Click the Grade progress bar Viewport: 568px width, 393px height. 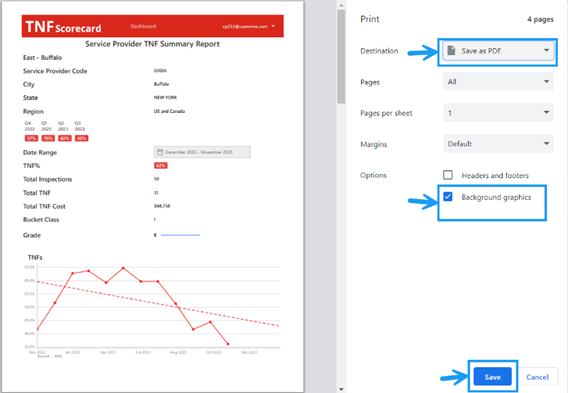[180, 235]
